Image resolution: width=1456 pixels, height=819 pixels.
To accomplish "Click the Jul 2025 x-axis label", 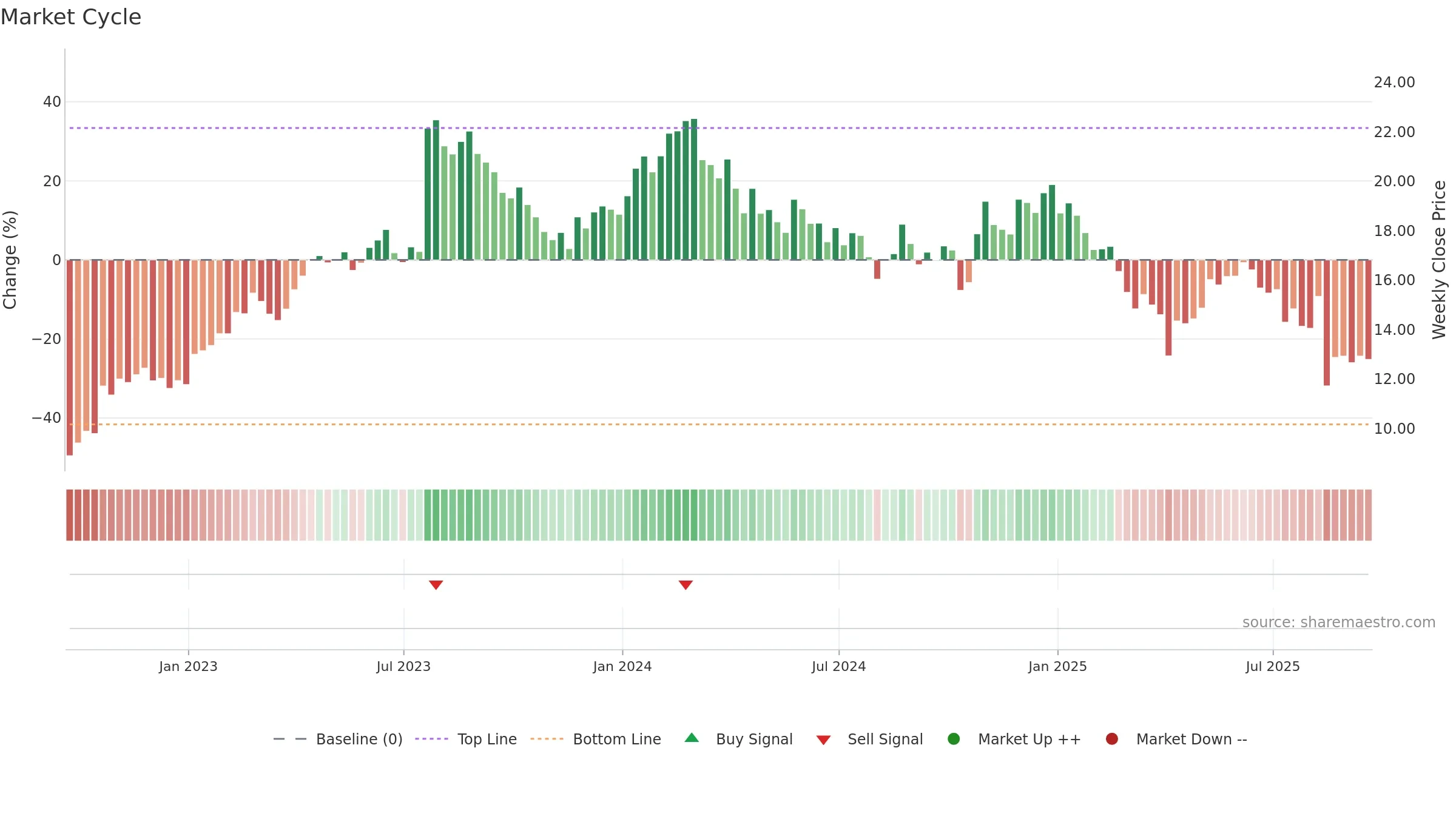I will 1273,666.
